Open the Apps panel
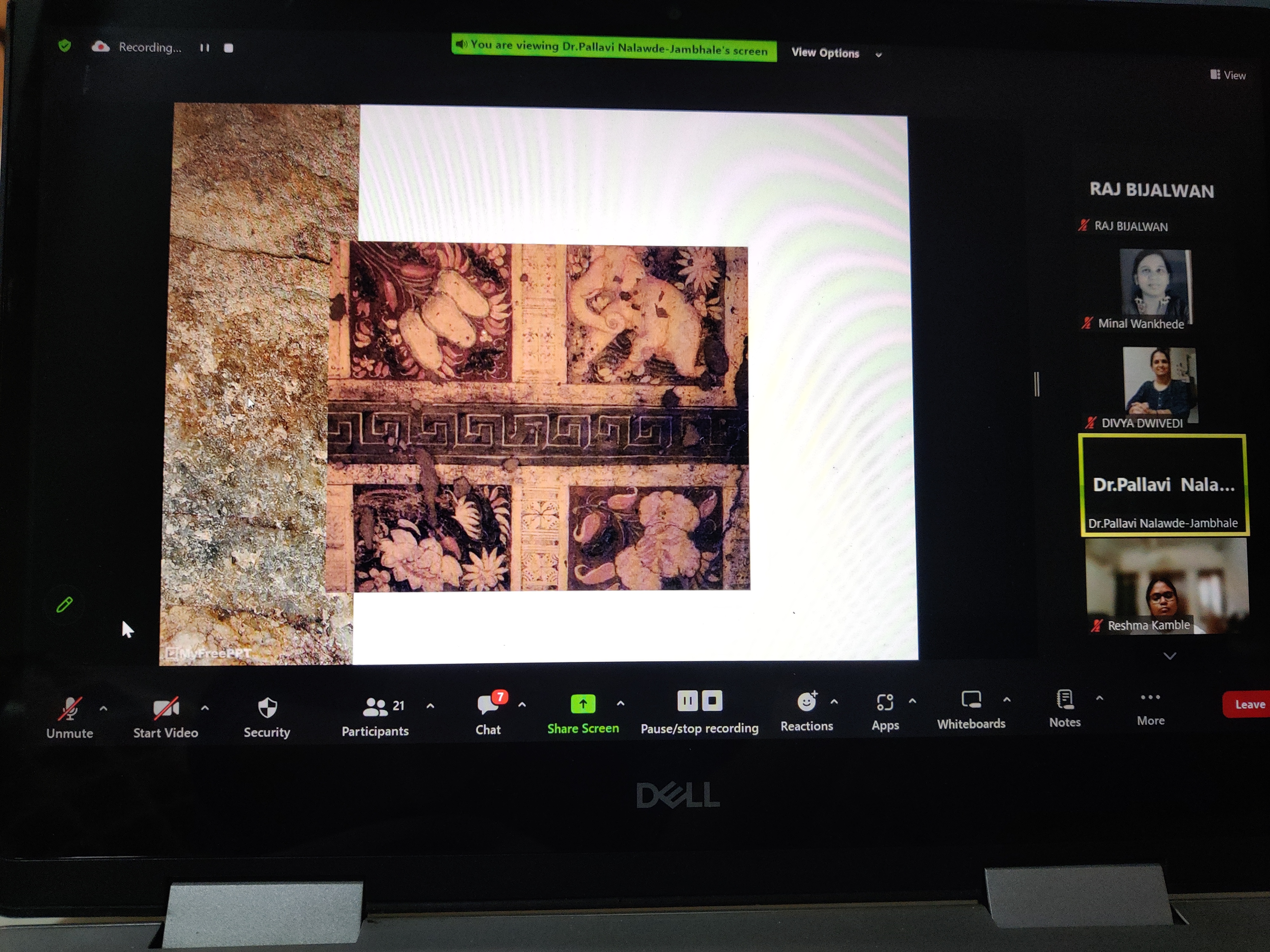The image size is (1270, 952). (885, 711)
